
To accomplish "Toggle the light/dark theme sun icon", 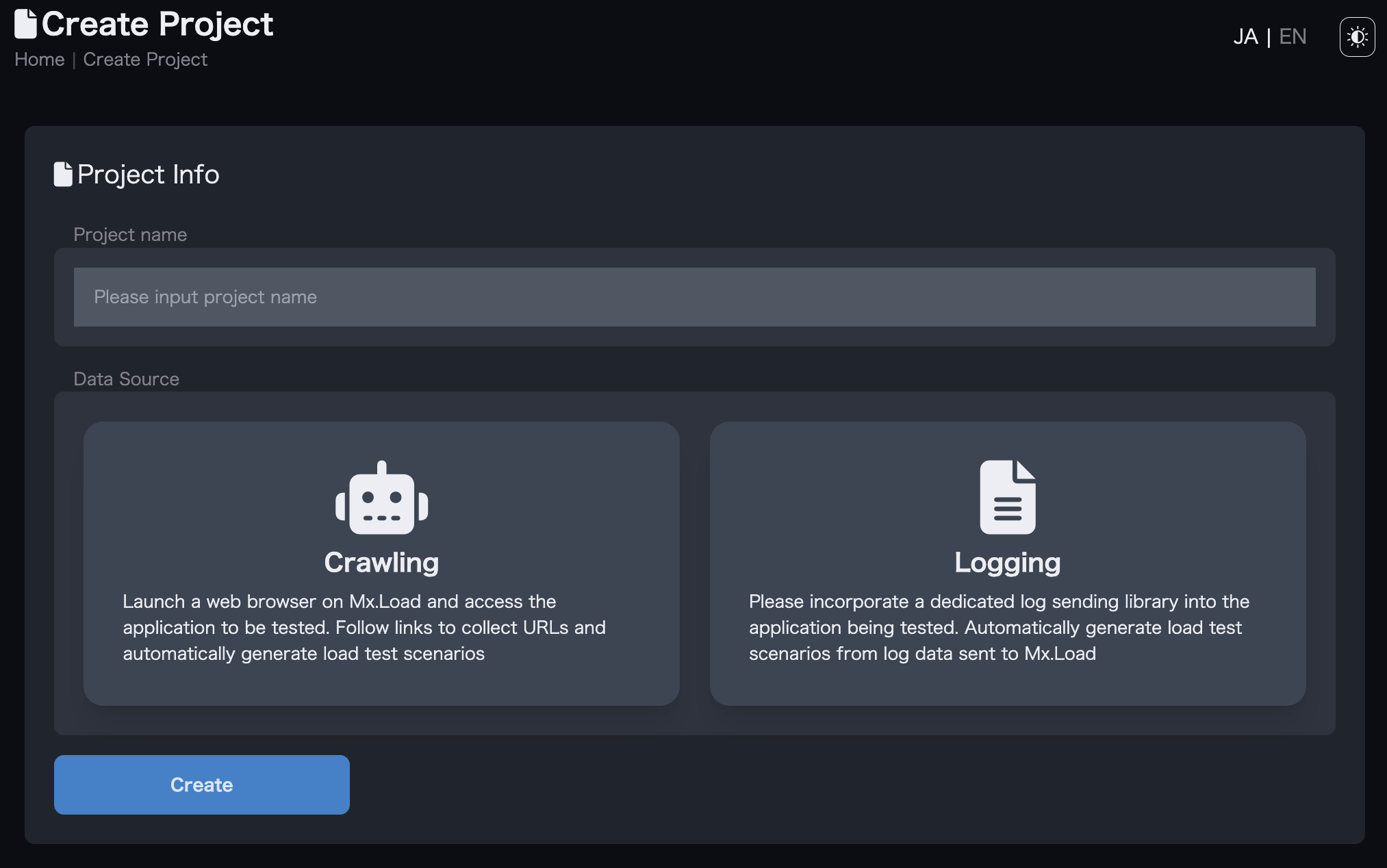I will tap(1357, 37).
